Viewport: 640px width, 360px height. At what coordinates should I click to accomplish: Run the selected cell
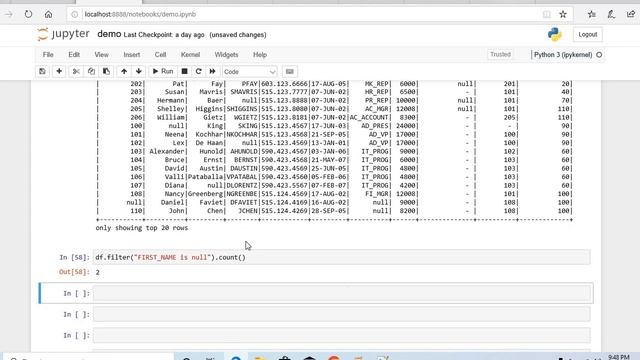click(162, 71)
